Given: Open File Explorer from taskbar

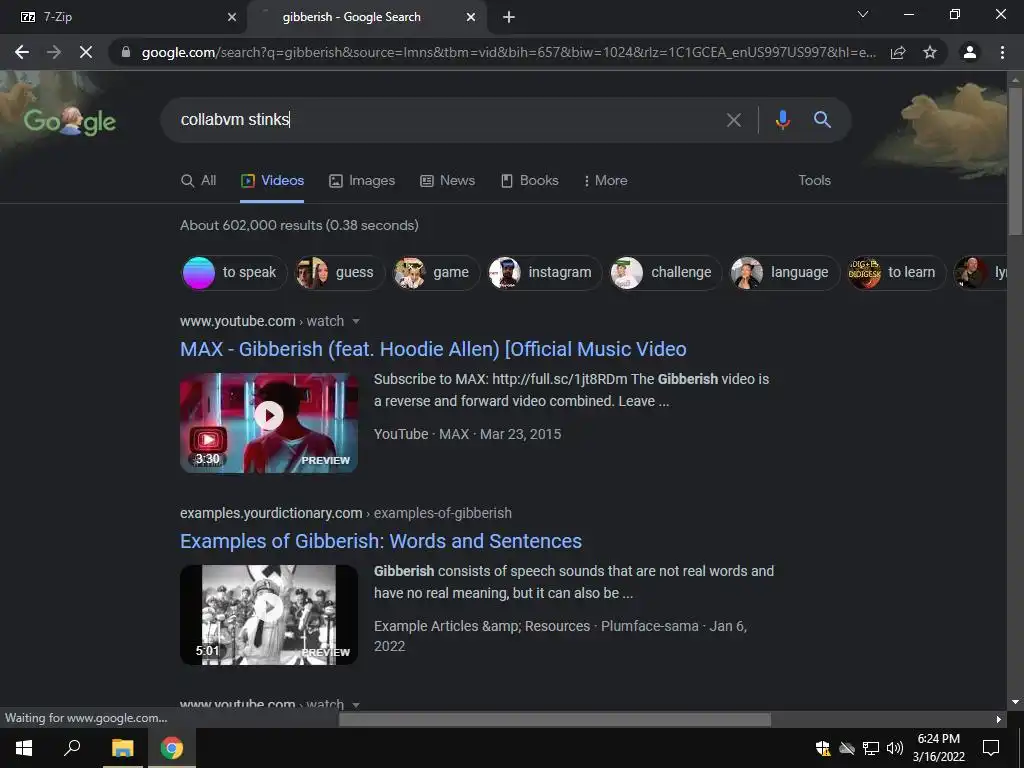Looking at the screenshot, I should coord(122,748).
